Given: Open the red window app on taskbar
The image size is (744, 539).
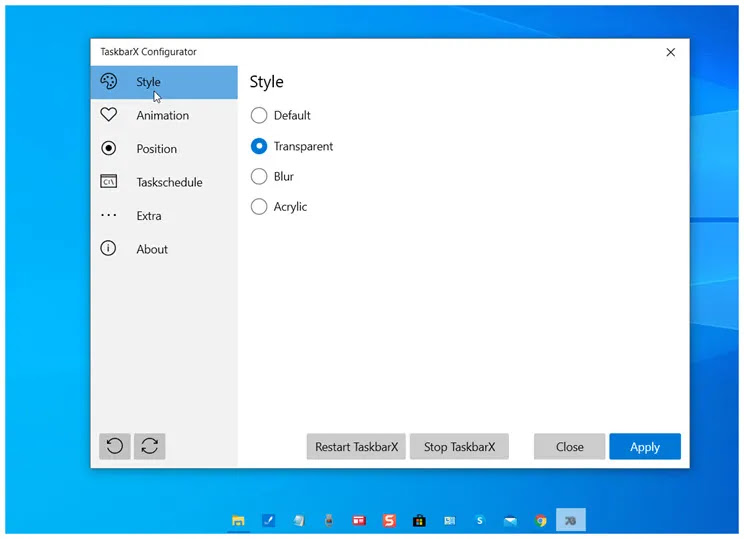Looking at the screenshot, I should [x=359, y=520].
